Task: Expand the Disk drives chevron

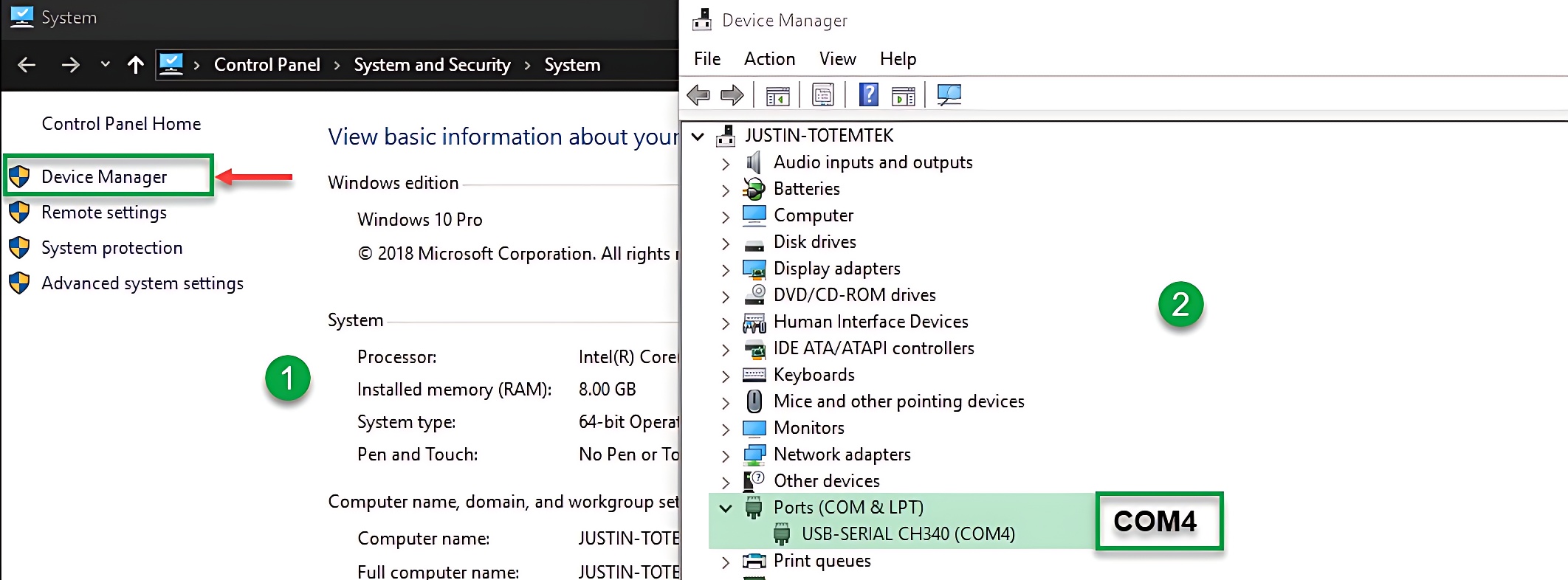Action: pyautogui.click(x=726, y=244)
